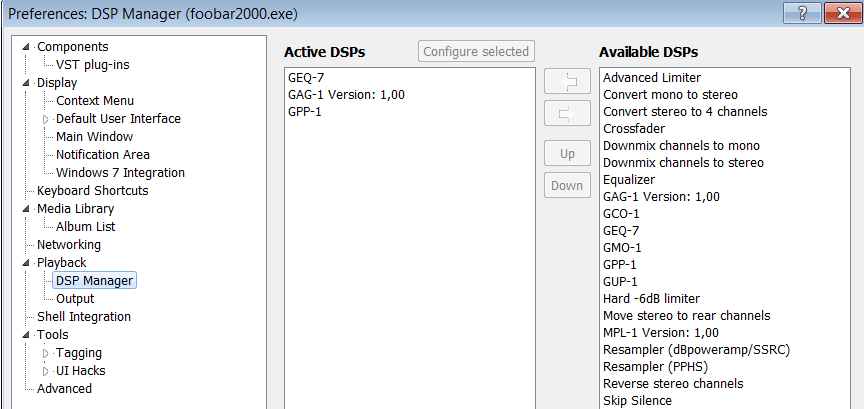Screen dimensions: 864x409
Task: Open the VST plug-ins page
Action: 93,64
